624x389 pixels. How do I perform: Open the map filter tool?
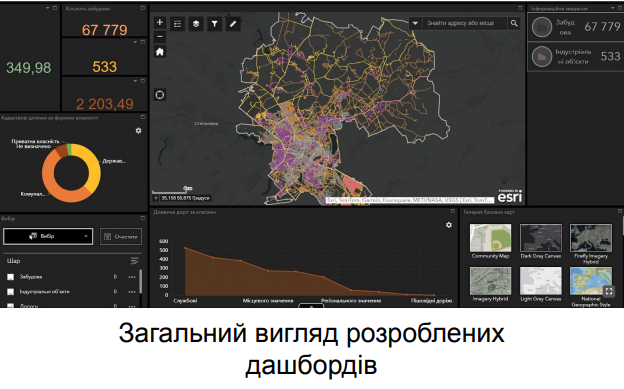point(214,24)
